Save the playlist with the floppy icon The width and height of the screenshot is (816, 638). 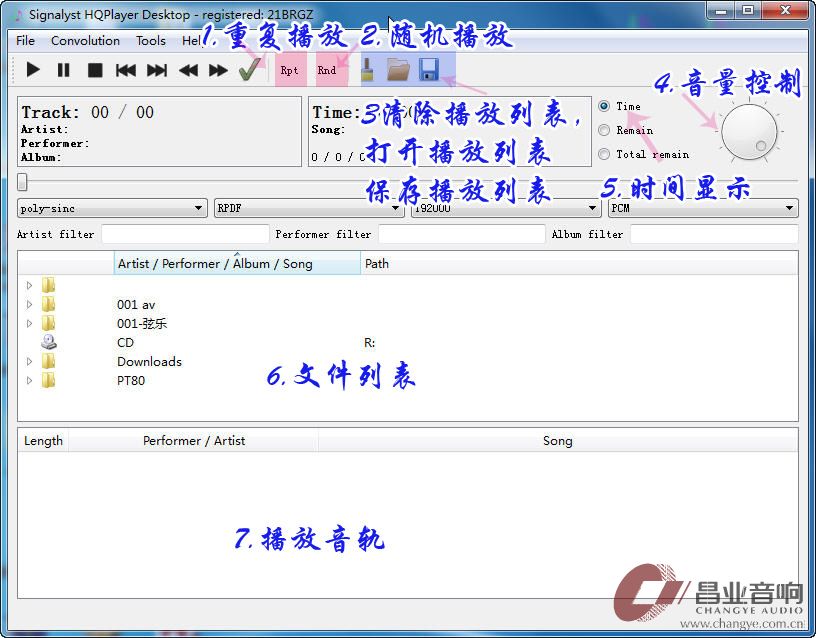coord(429,70)
